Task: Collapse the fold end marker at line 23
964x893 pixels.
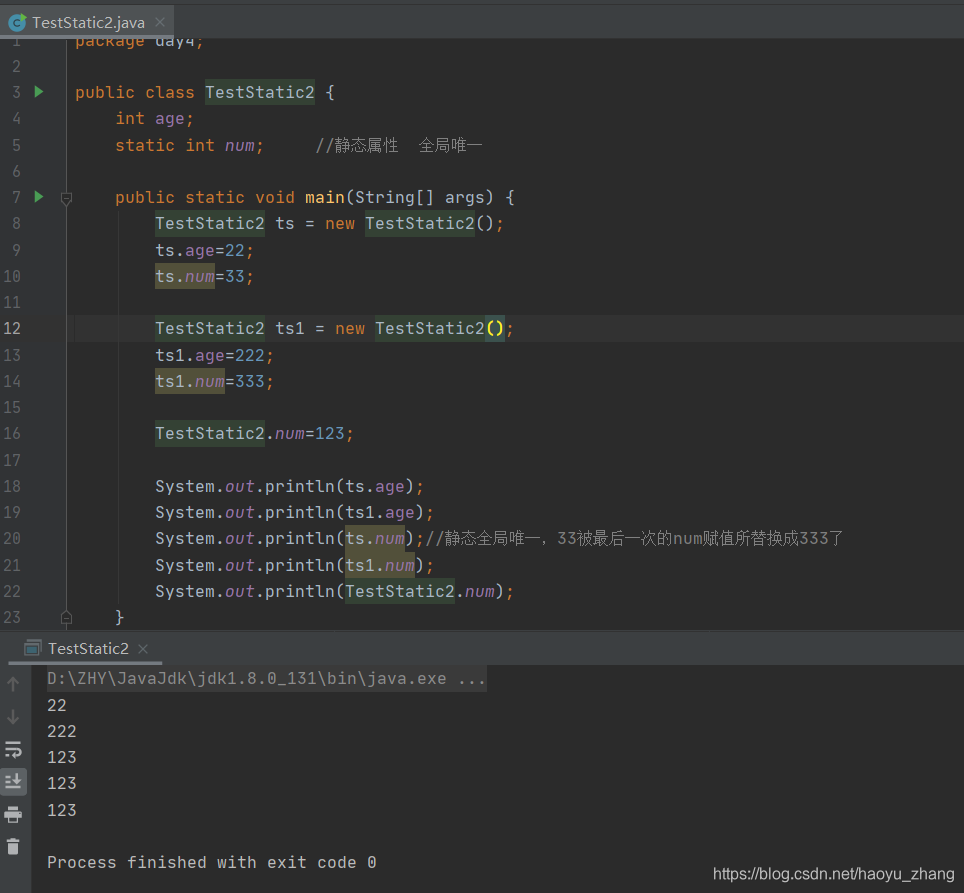Action: coord(66,617)
